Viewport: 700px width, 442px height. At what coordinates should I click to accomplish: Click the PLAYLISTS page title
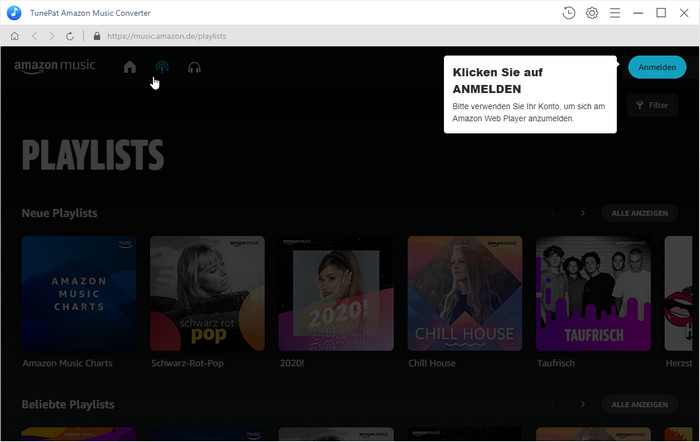coord(93,155)
